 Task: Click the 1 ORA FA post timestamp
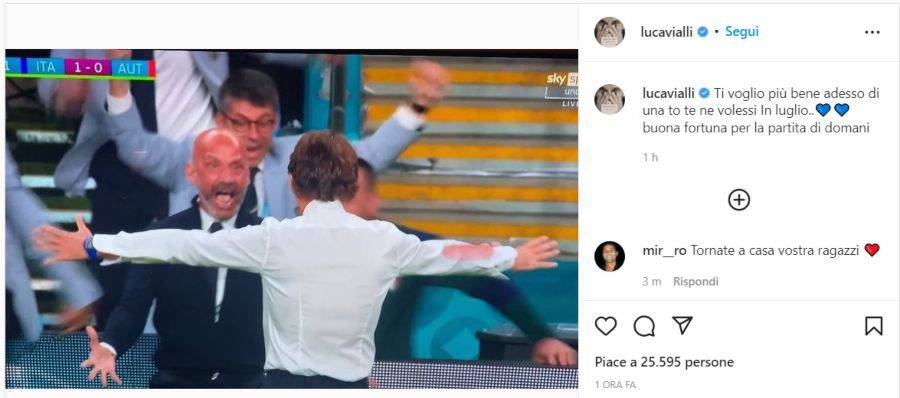pyautogui.click(x=615, y=385)
